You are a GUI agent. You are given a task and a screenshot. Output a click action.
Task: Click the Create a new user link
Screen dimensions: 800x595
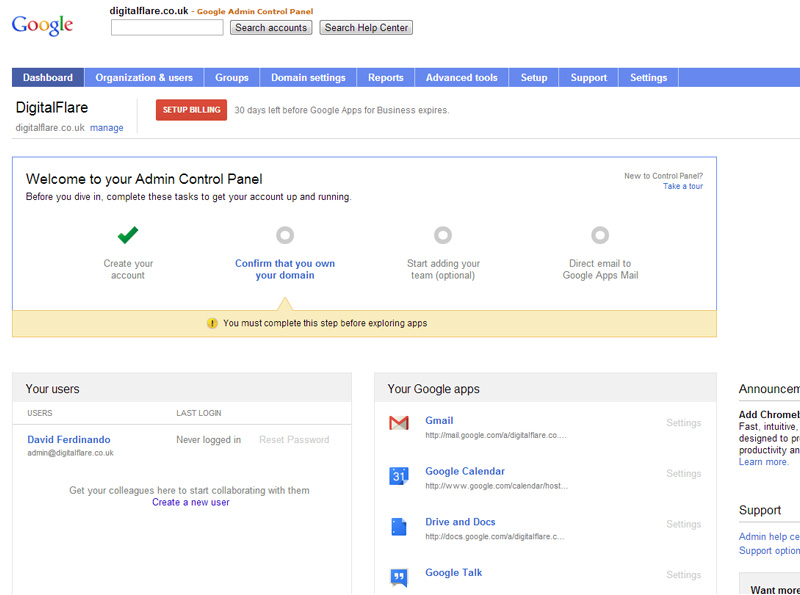pyautogui.click(x=191, y=502)
